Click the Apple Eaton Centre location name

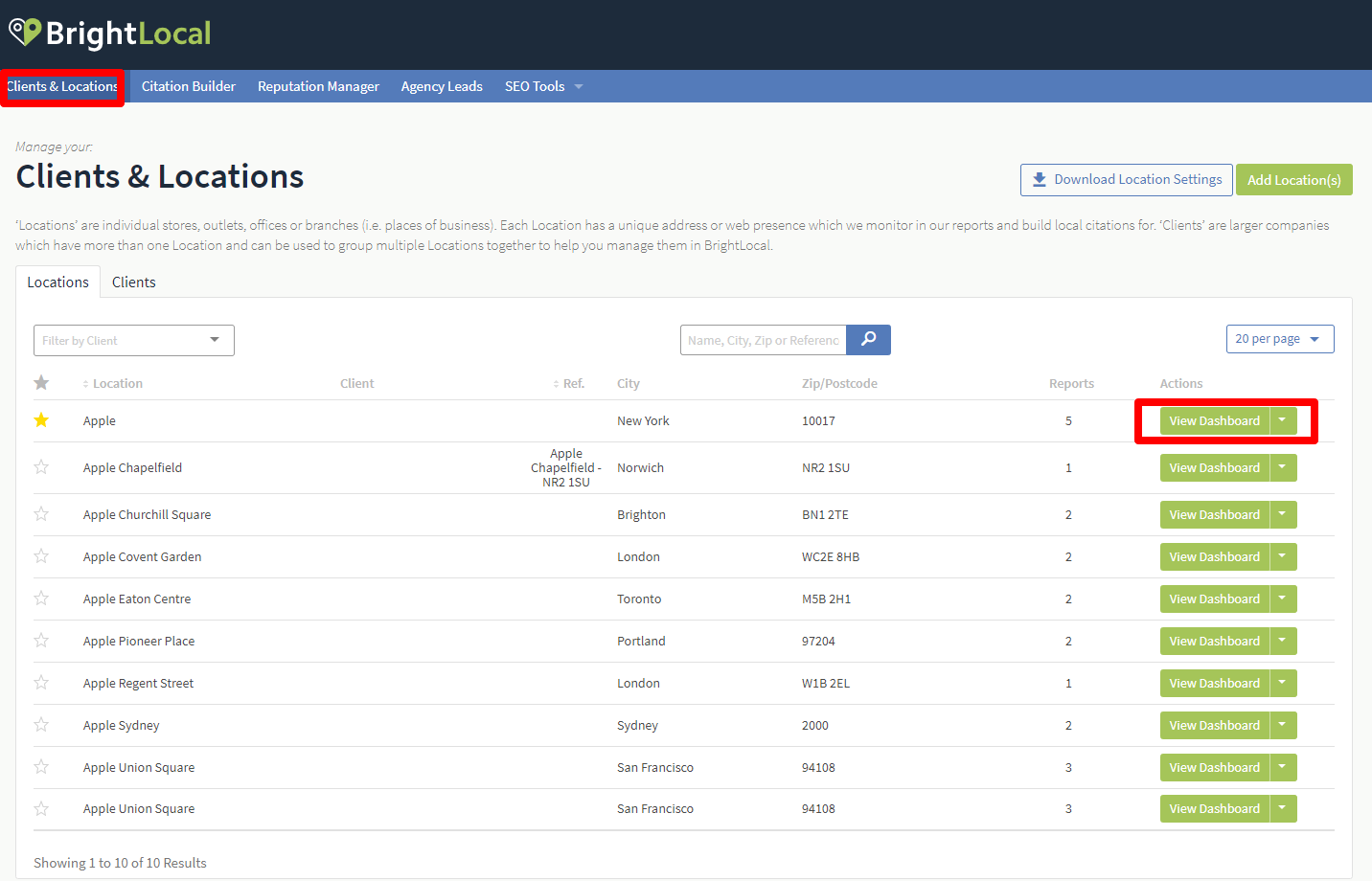tap(137, 599)
